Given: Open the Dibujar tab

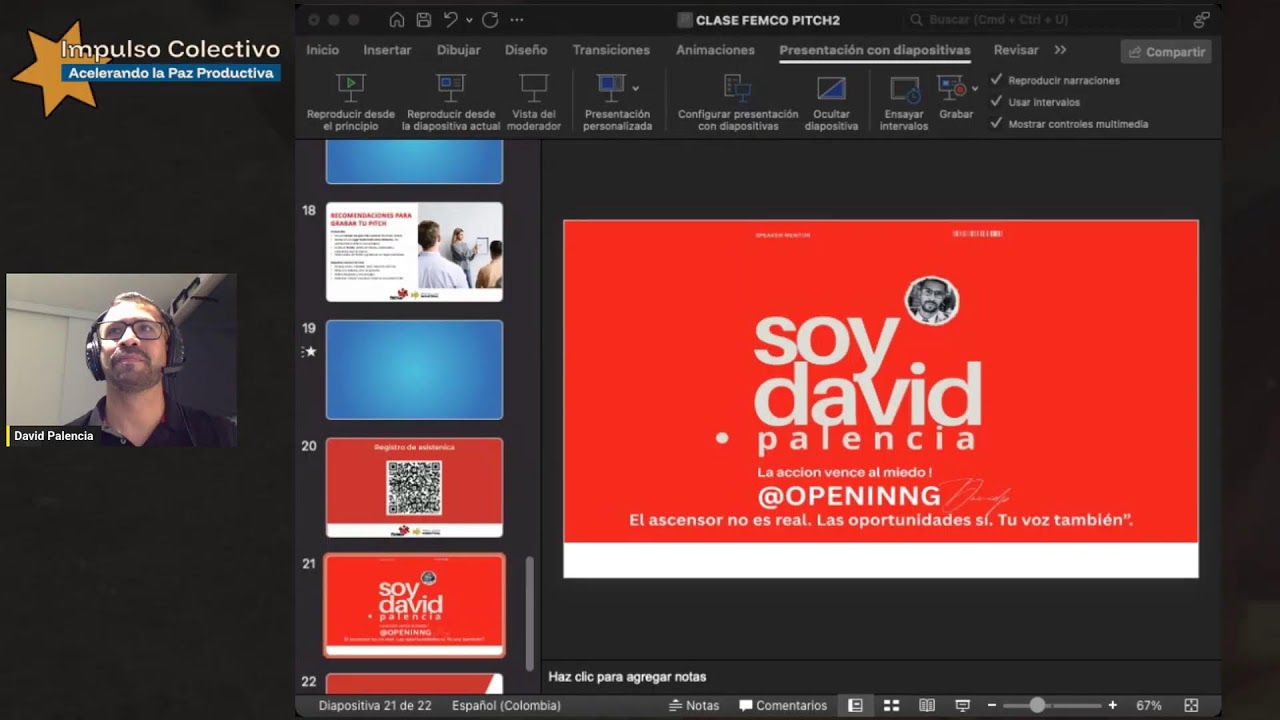Looking at the screenshot, I should [x=458, y=49].
